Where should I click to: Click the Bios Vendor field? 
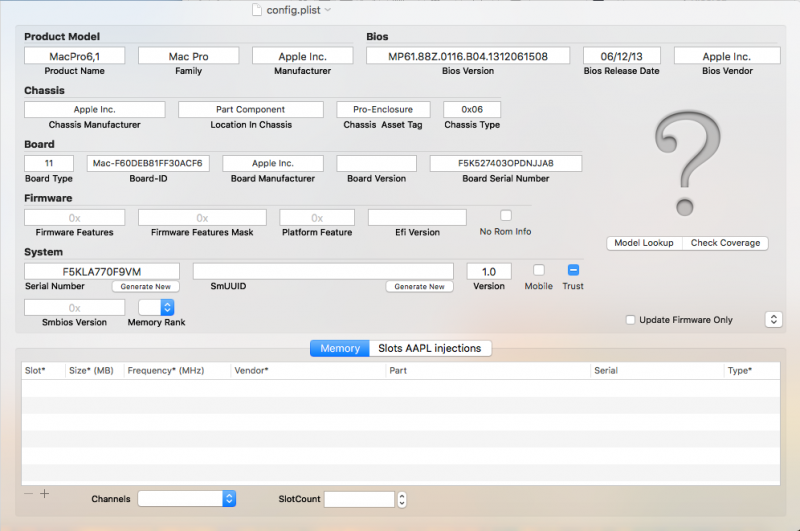727,56
